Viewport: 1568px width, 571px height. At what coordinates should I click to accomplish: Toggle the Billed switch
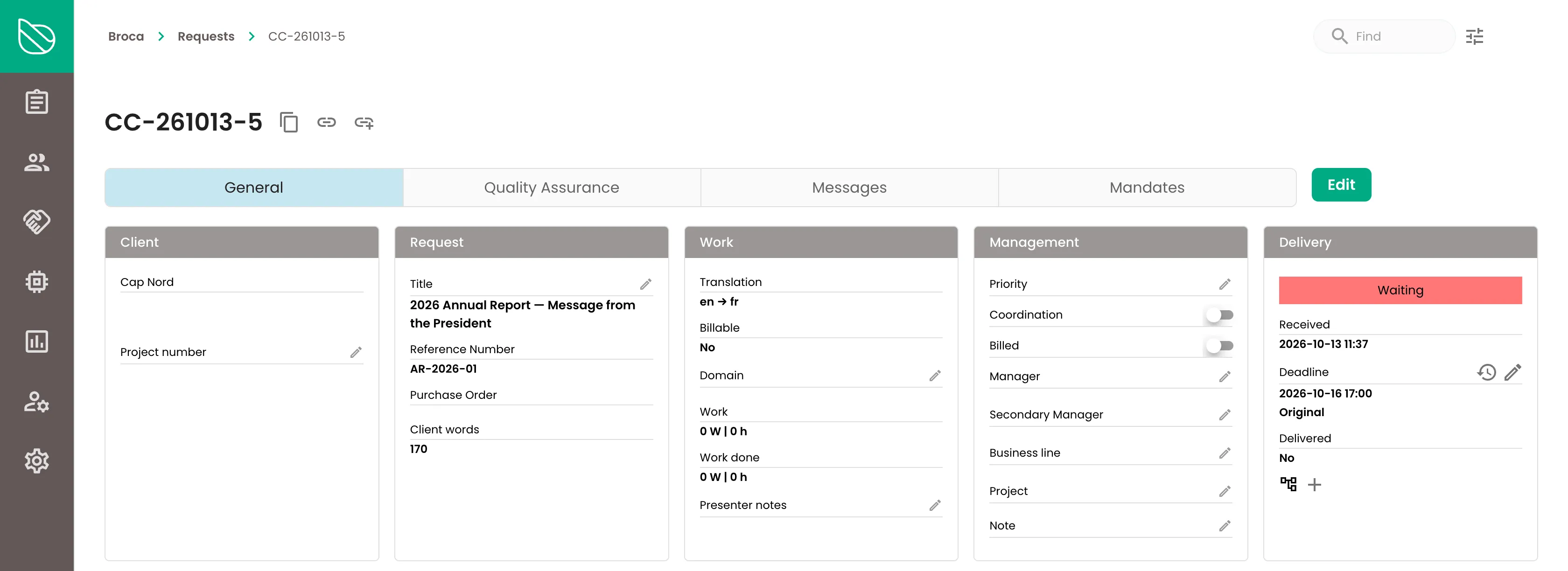click(1220, 346)
